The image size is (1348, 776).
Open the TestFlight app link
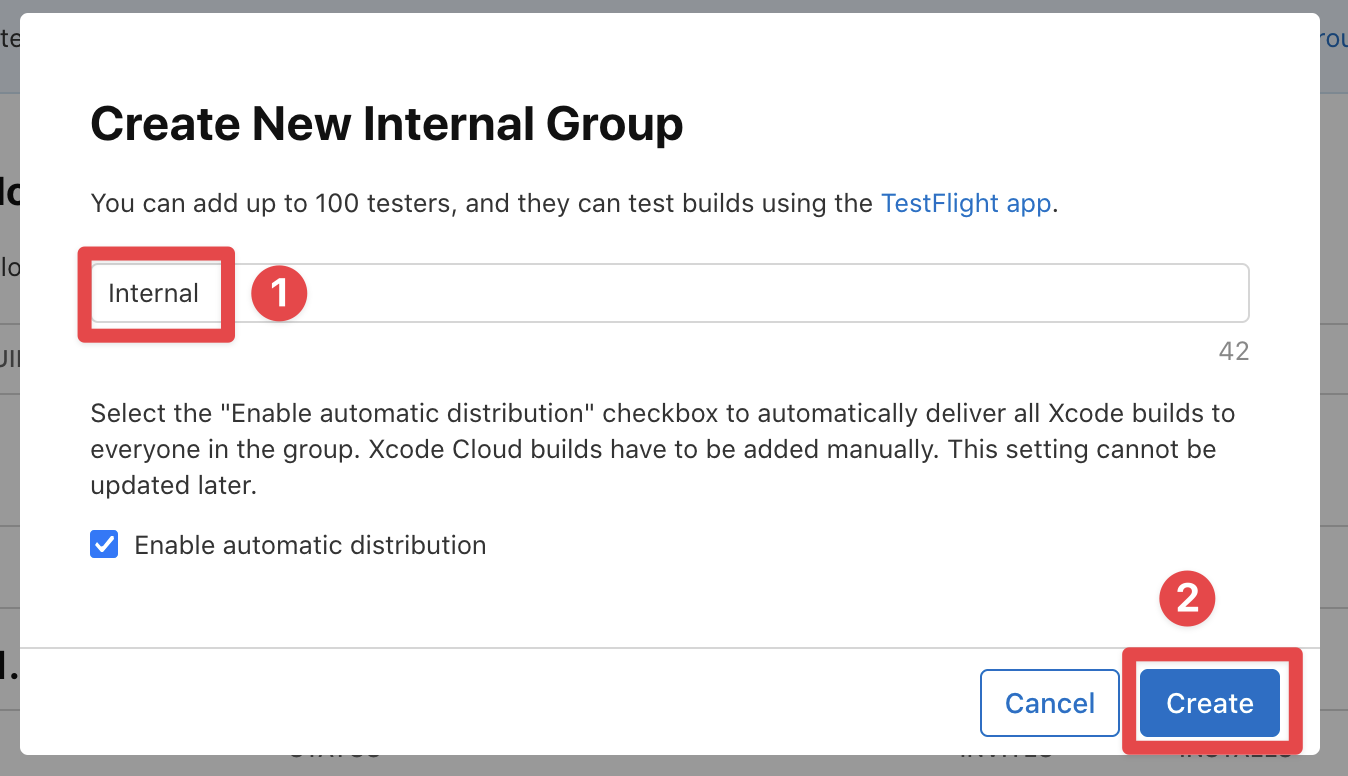pyautogui.click(x=965, y=203)
